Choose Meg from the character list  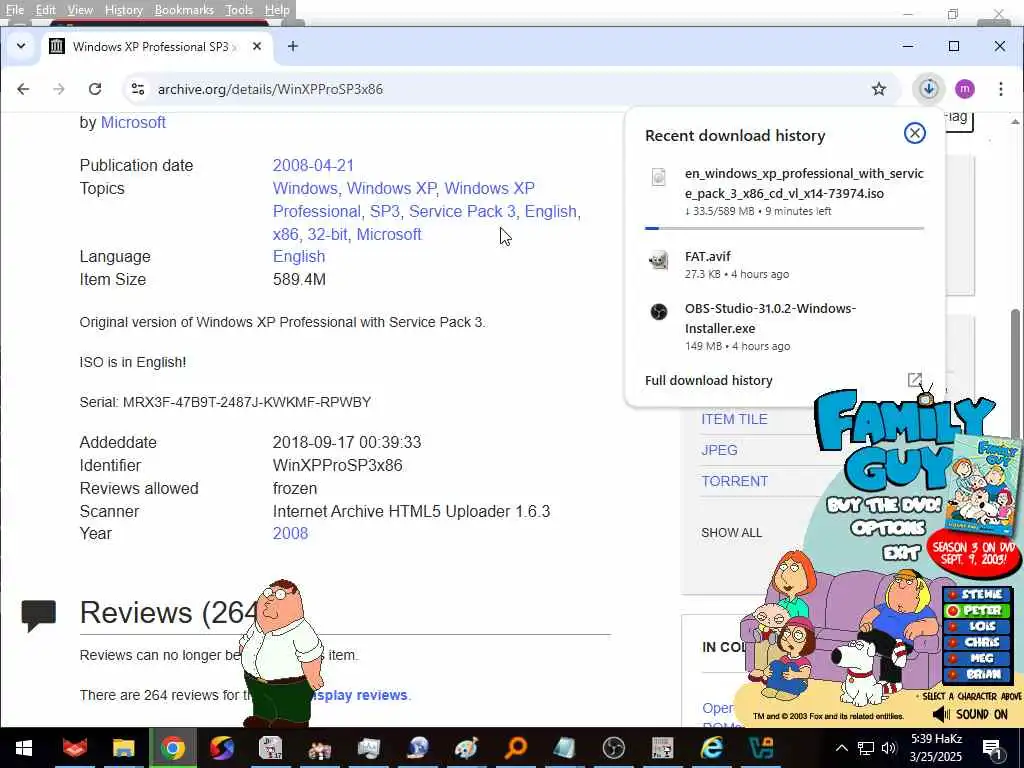click(x=976, y=658)
